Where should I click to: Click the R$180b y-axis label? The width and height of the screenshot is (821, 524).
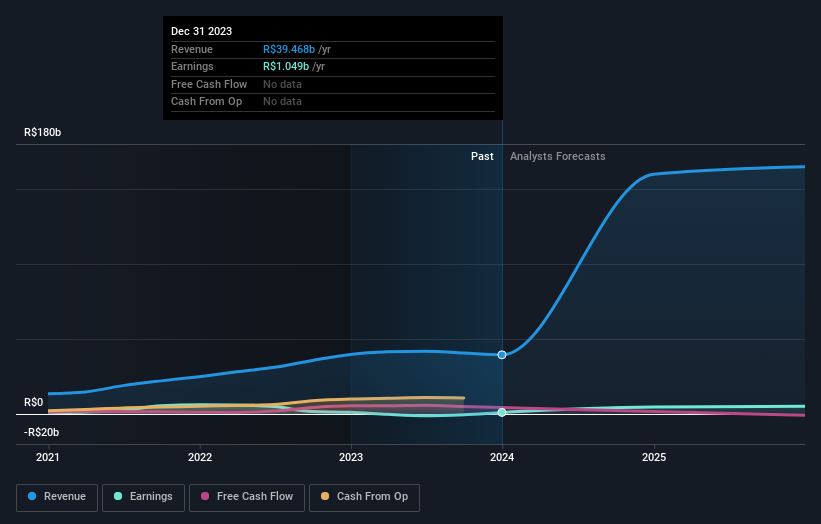pyautogui.click(x=42, y=132)
